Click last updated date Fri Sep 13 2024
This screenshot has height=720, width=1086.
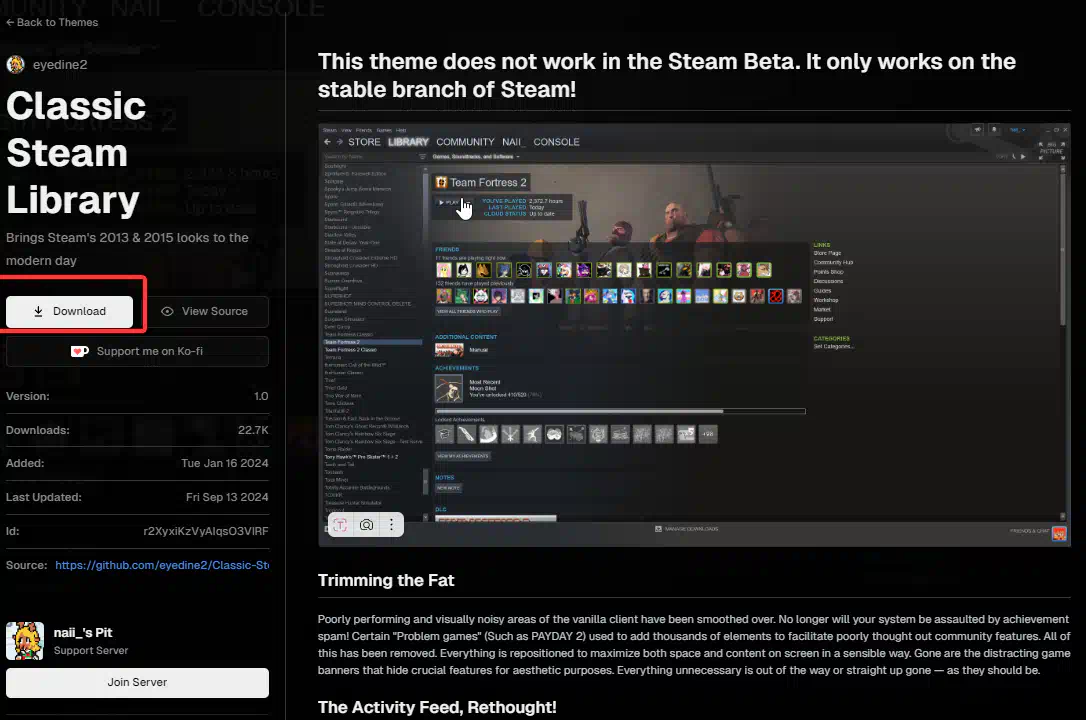[227, 497]
